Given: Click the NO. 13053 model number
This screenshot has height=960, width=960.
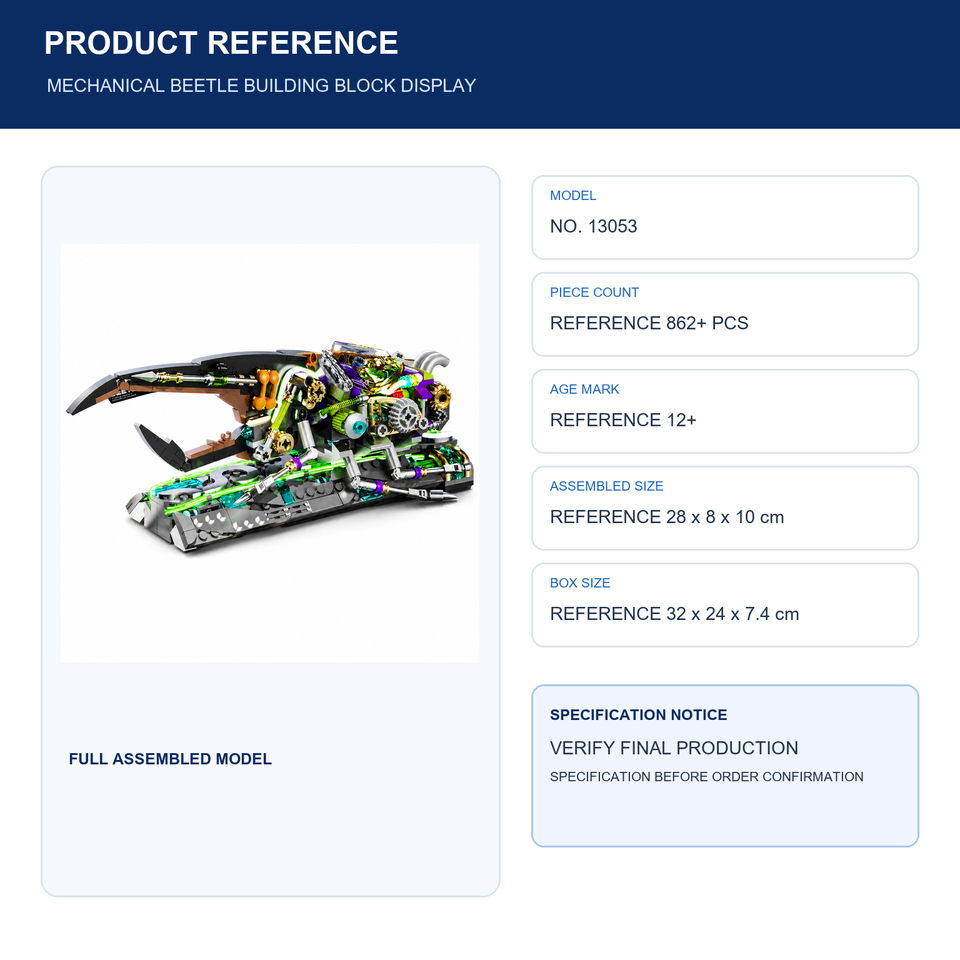Looking at the screenshot, I should 593,226.
